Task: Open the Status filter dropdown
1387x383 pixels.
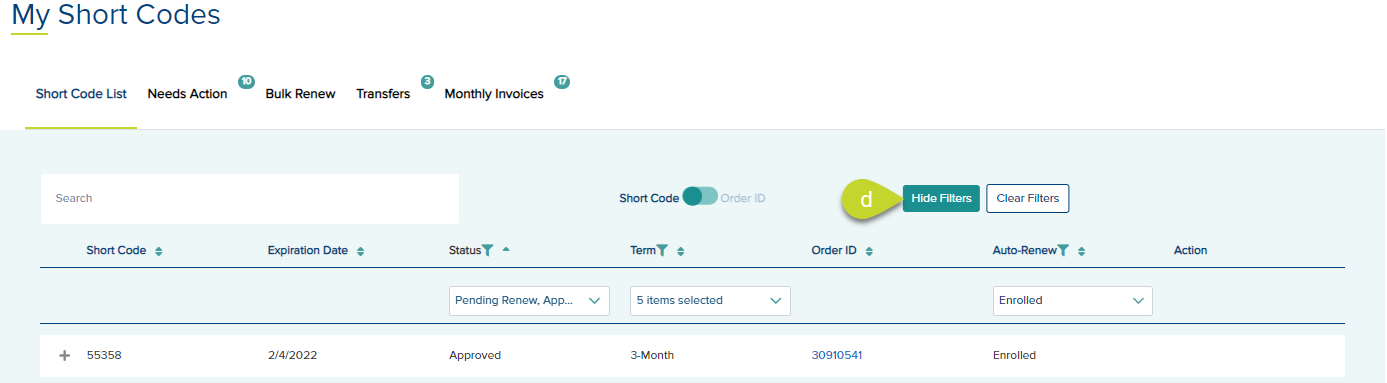Action: [529, 300]
